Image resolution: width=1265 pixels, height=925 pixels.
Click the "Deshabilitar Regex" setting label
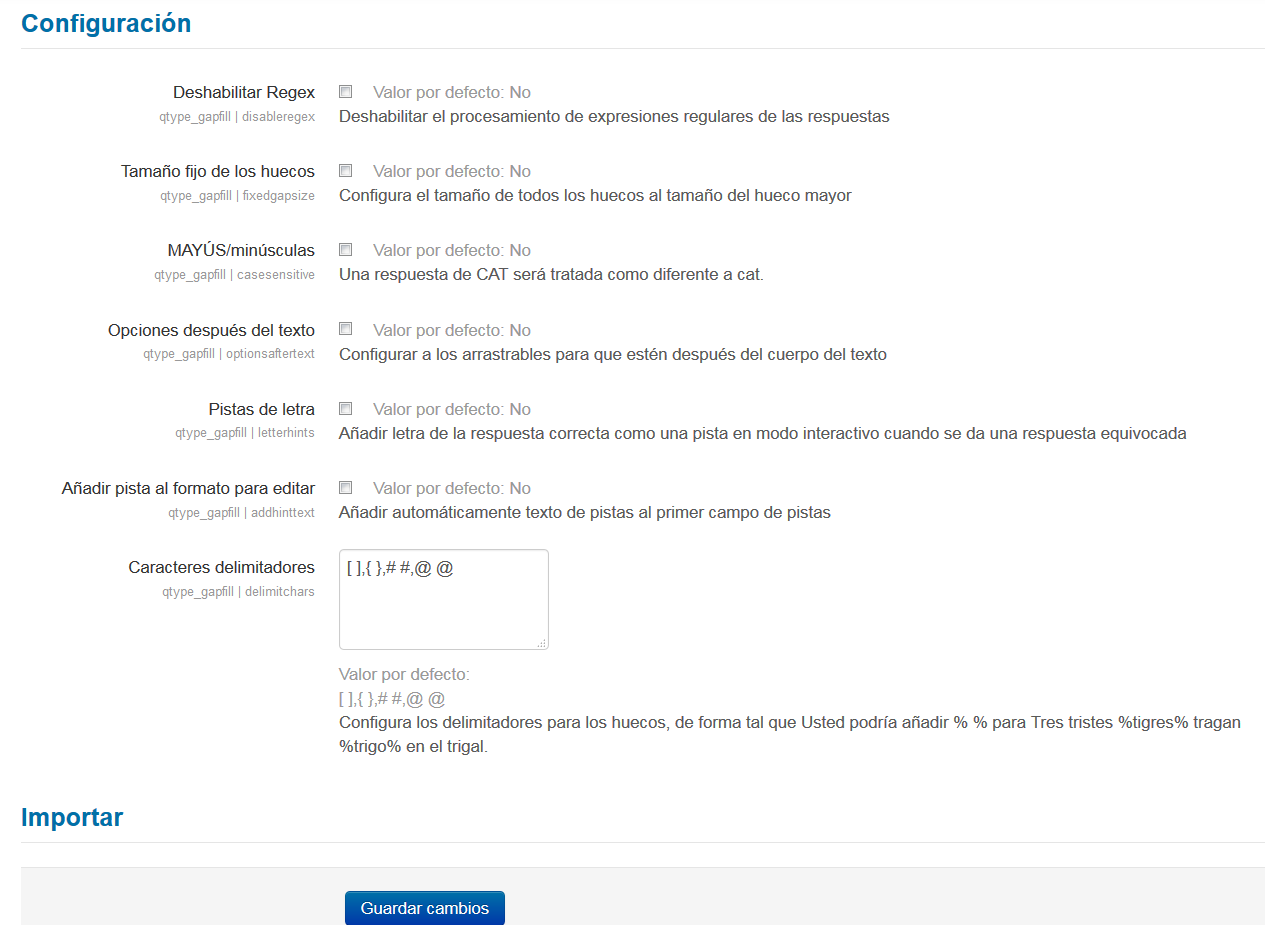(x=245, y=91)
